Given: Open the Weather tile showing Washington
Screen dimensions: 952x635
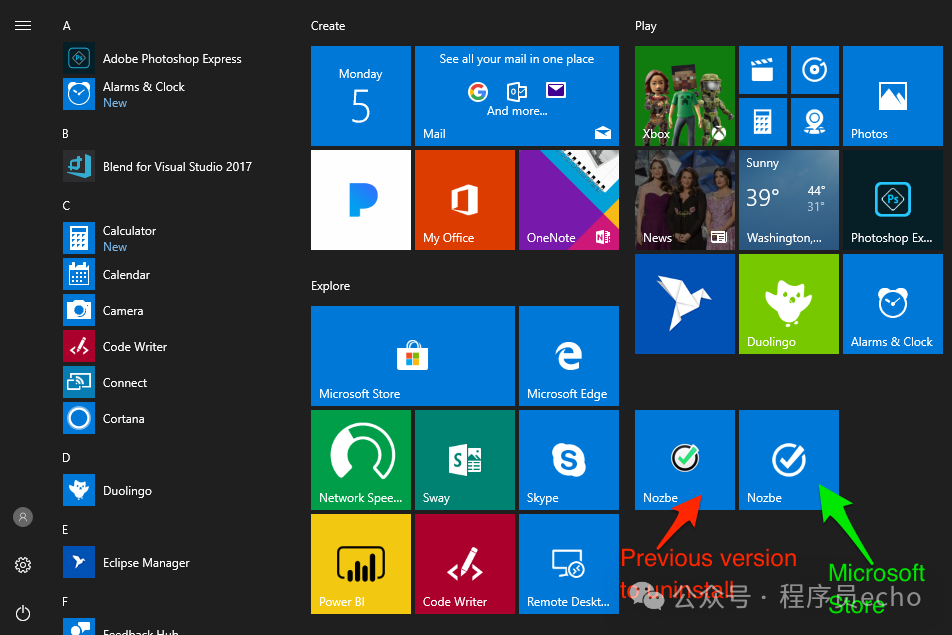Looking at the screenshot, I should [x=788, y=199].
